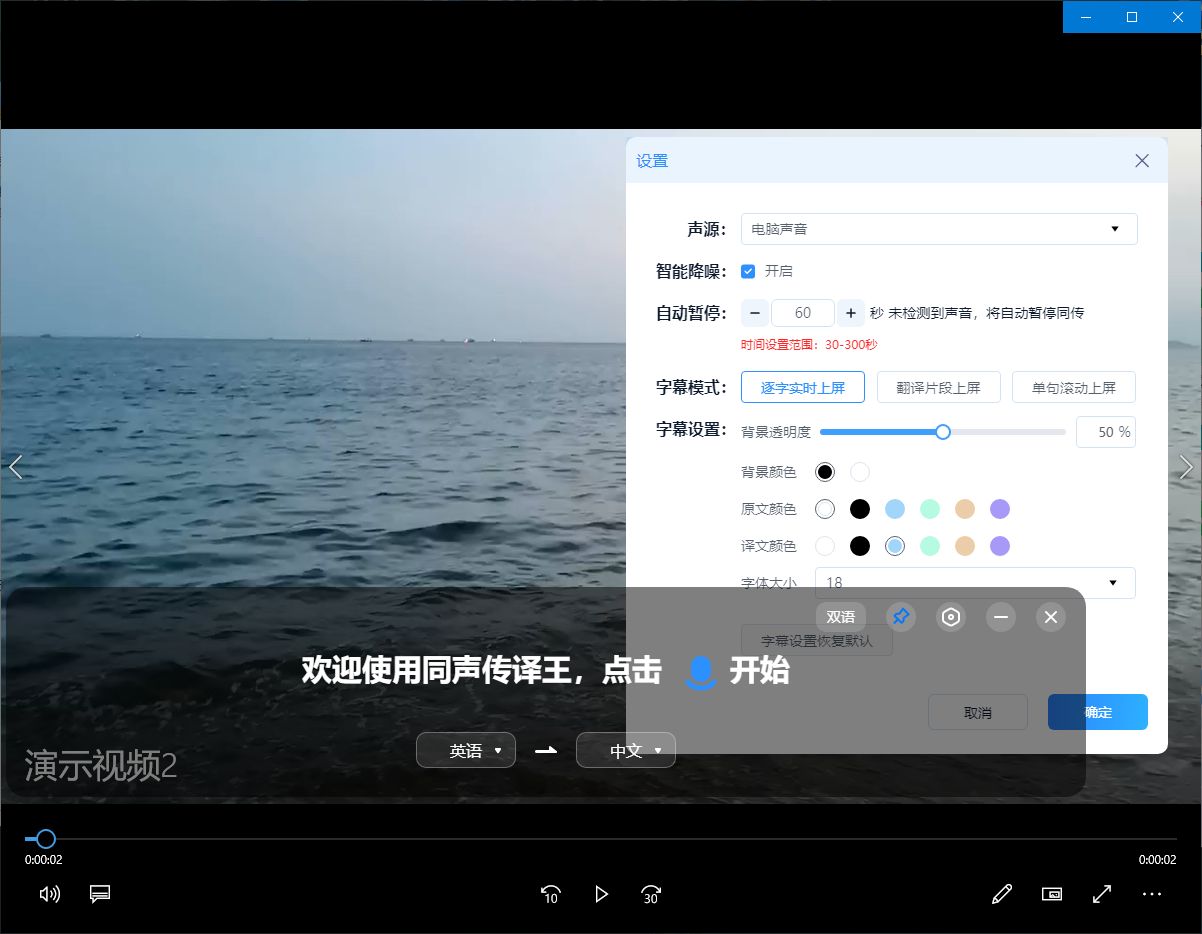Screen dimensions: 1202x934
Task: Go to the previous video with the left arrow
Action: click(x=15, y=467)
